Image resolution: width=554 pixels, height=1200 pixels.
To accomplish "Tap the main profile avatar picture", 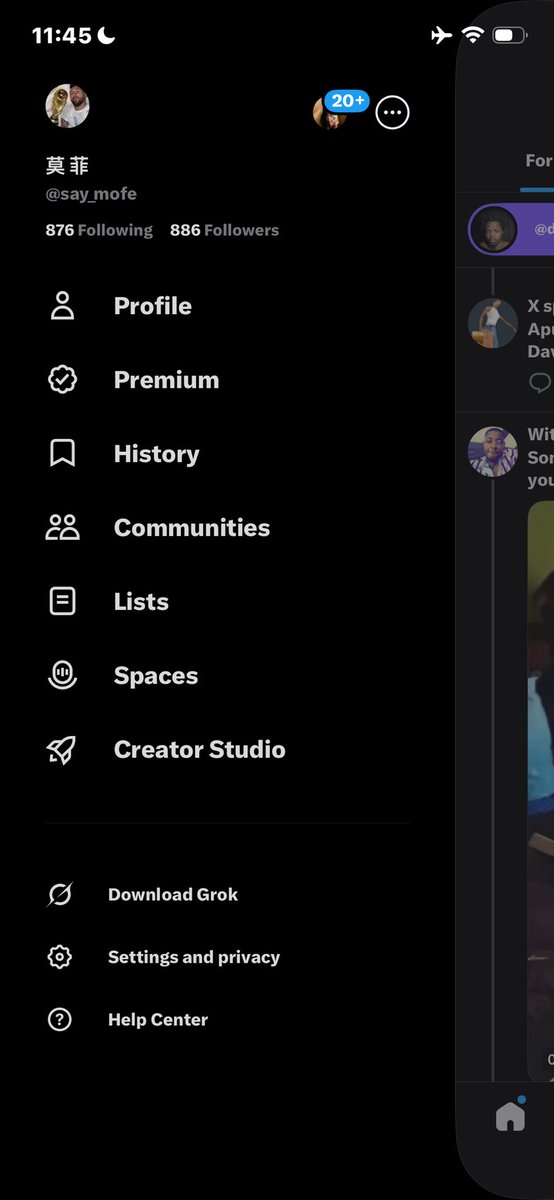I will point(67,106).
